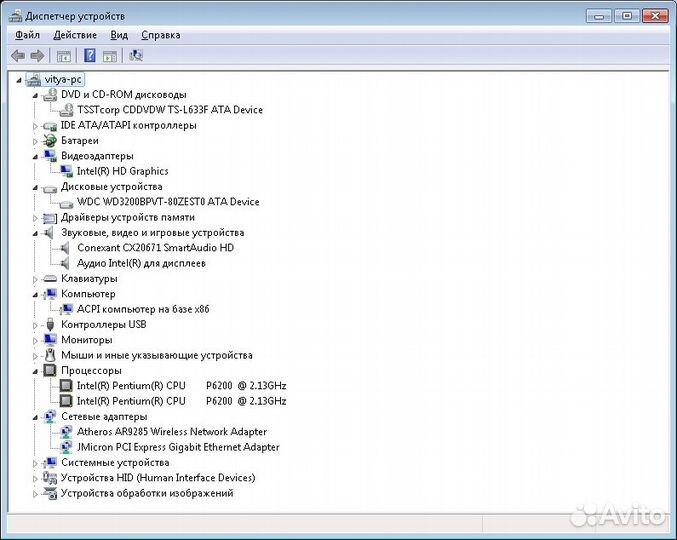Click the Atheros AR9285 adapter icon

pyautogui.click(x=66, y=432)
